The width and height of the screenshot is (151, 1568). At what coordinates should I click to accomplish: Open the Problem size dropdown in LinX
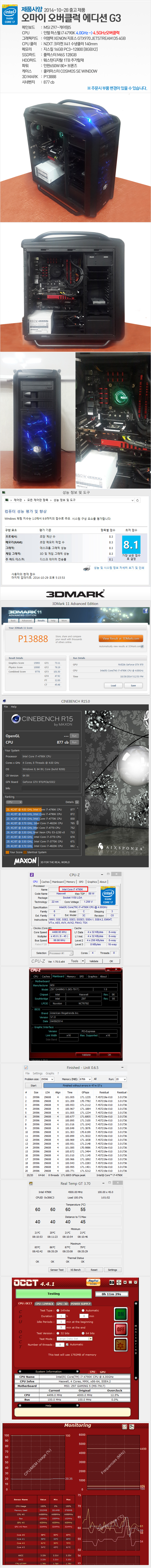point(47,1079)
